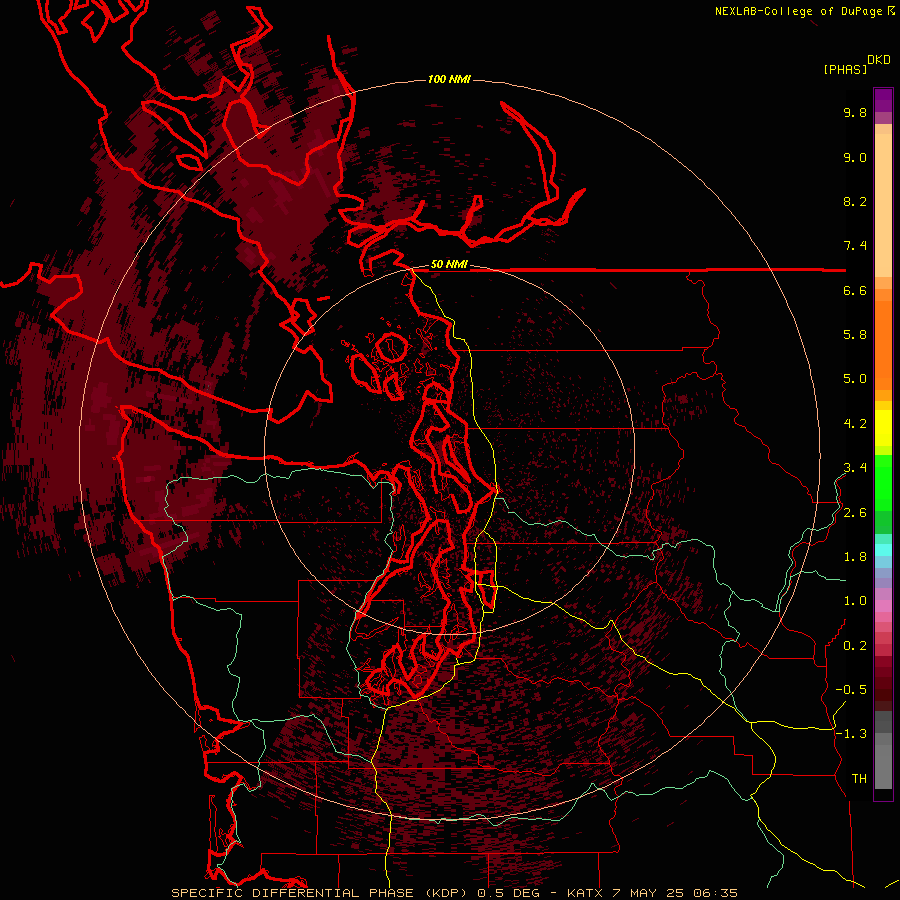Click the 0.2 value on the color scale
The height and width of the screenshot is (900, 900).
[x=855, y=646]
